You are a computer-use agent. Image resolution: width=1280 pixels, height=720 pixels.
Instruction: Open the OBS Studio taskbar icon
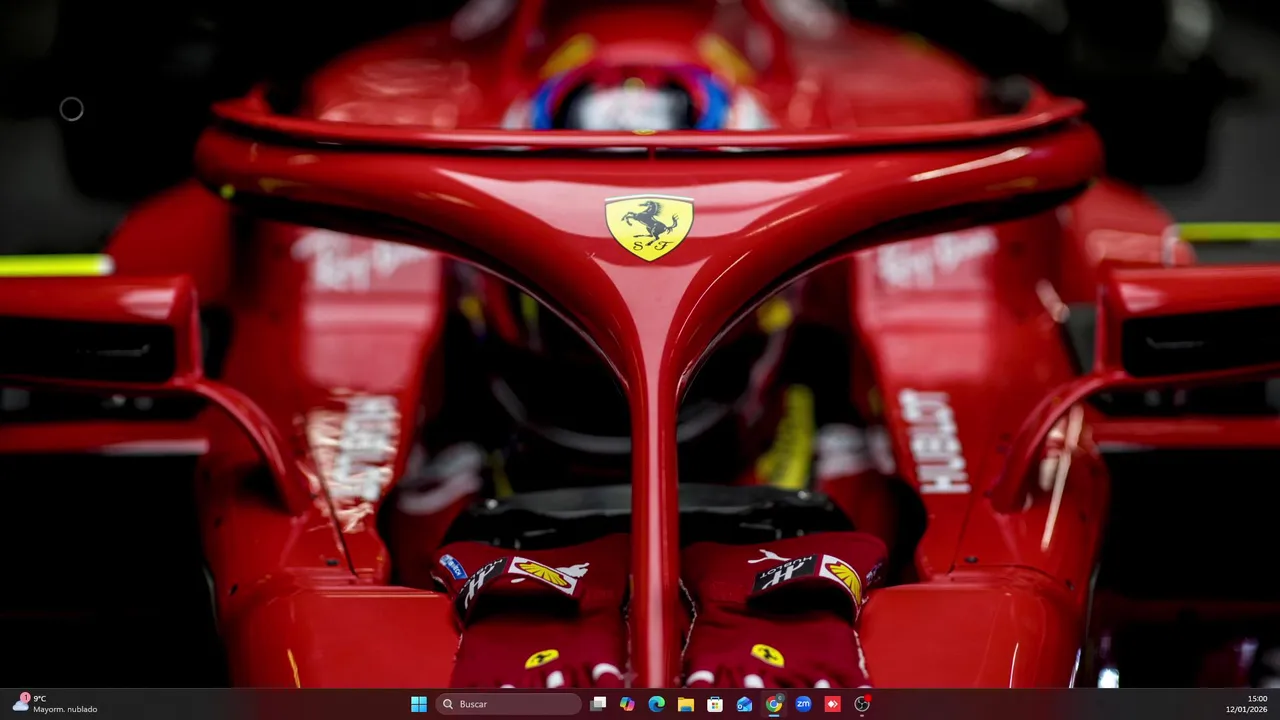[862, 704]
